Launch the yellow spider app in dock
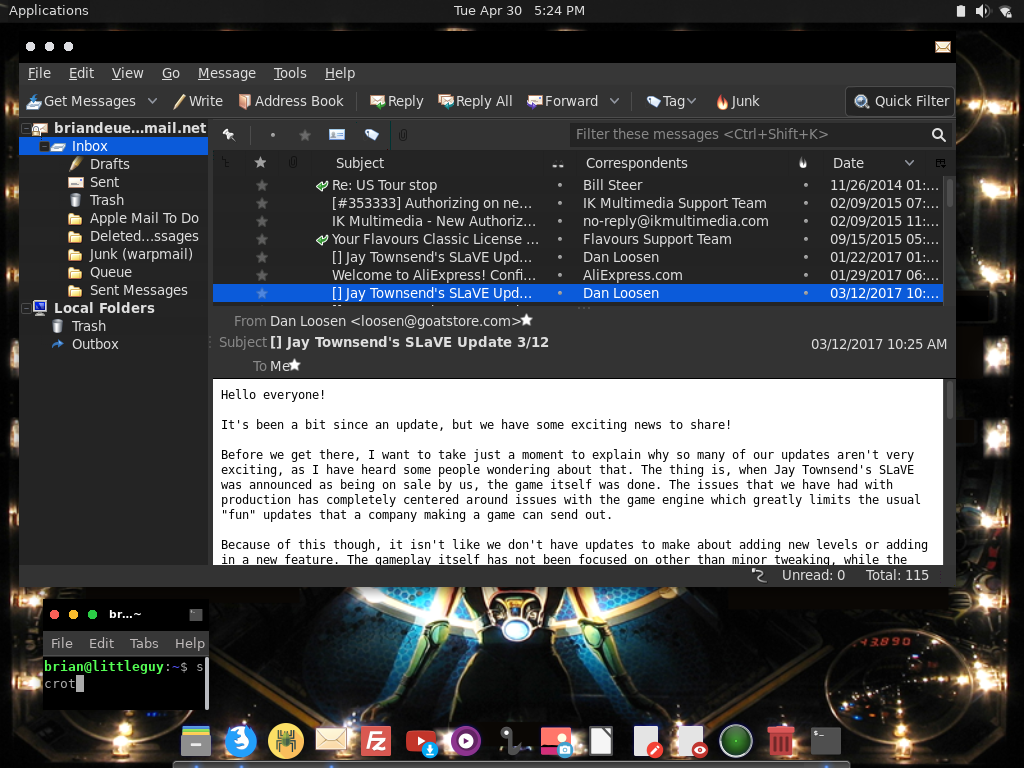Screen dimensions: 1024x768 (285, 741)
